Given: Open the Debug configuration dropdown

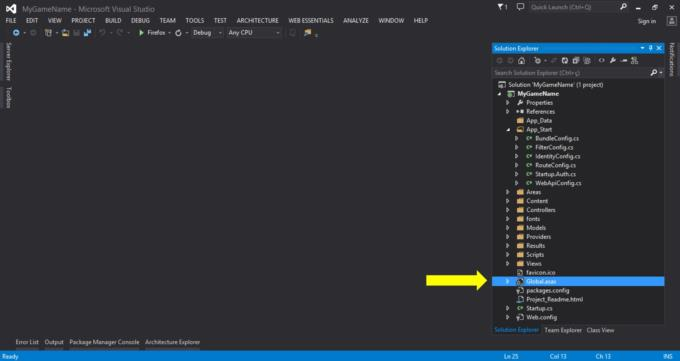Looking at the screenshot, I should (207, 33).
